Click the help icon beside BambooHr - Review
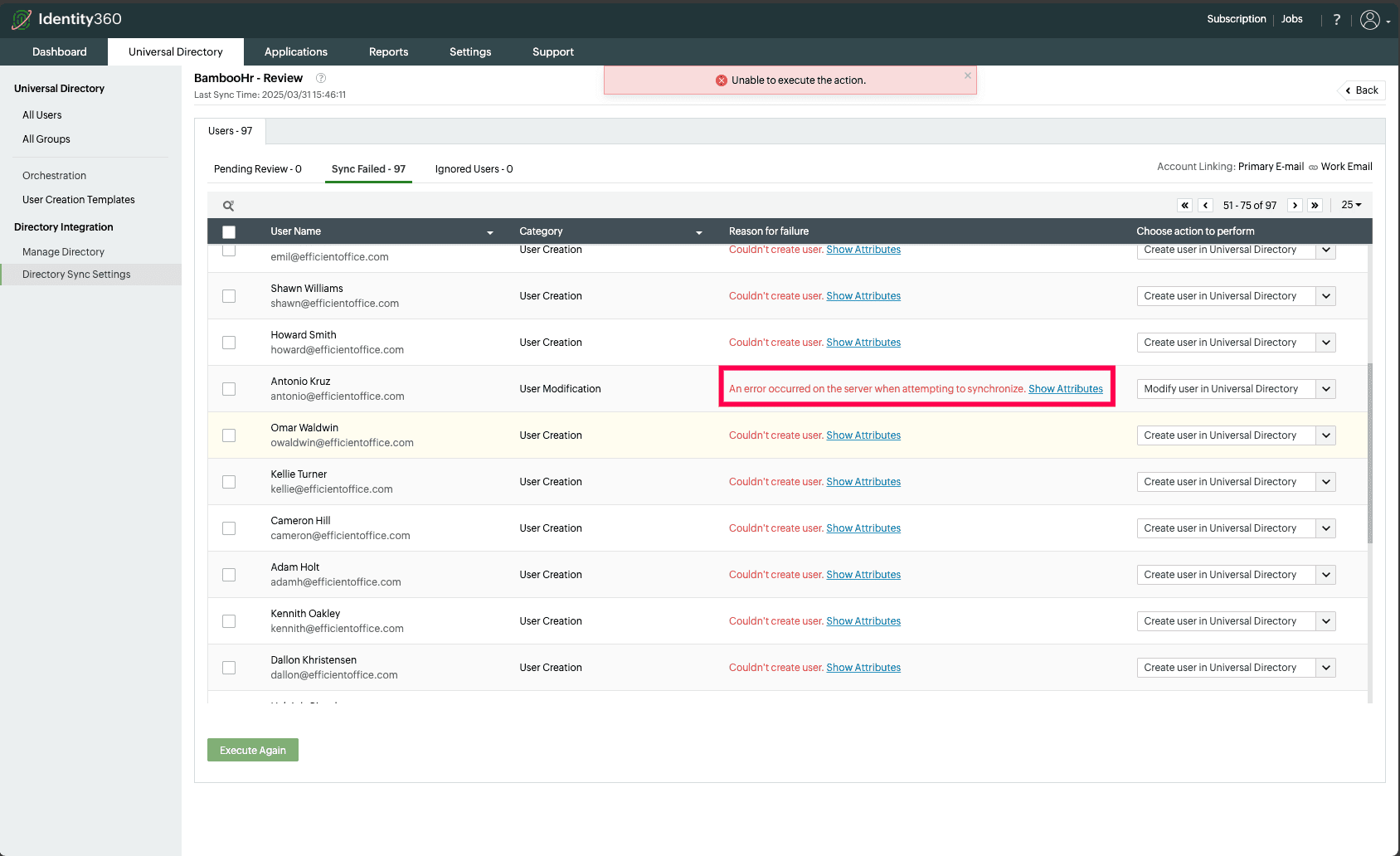 (x=321, y=78)
